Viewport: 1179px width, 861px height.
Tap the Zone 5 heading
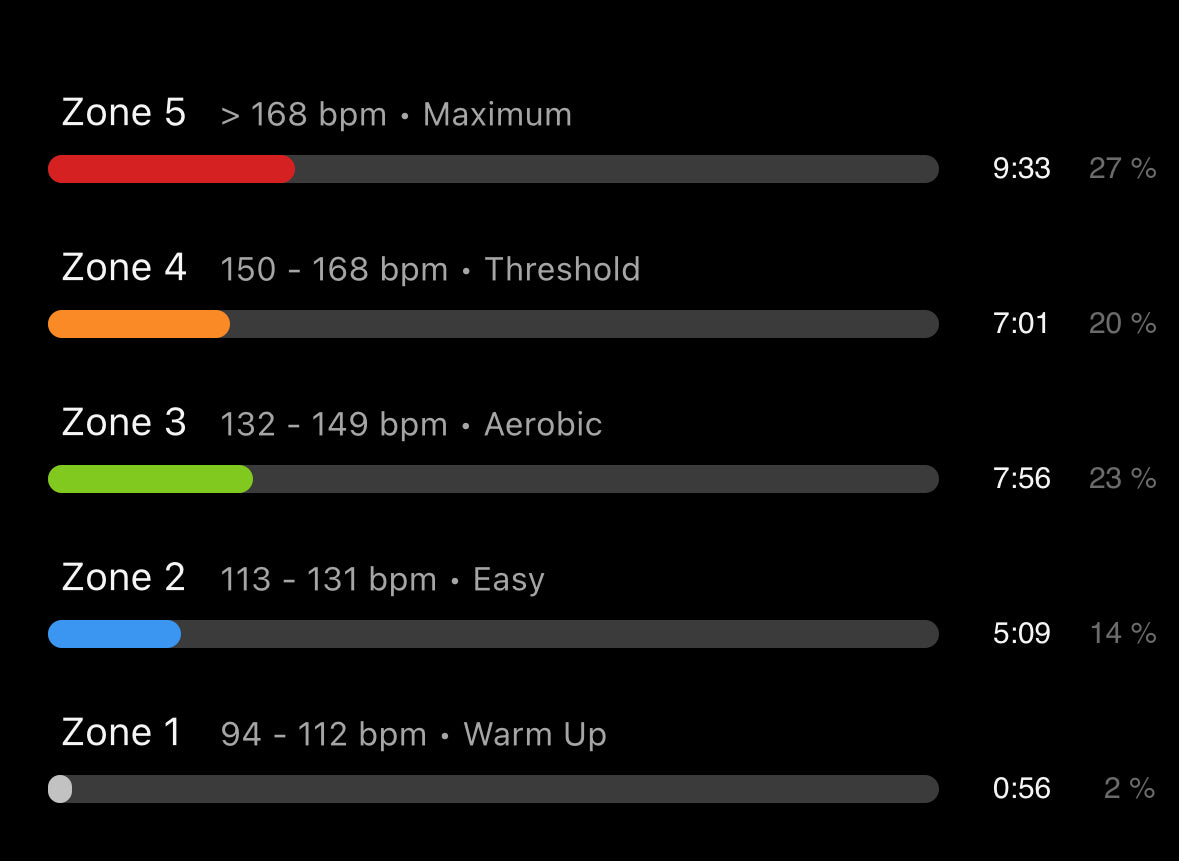[x=123, y=113]
